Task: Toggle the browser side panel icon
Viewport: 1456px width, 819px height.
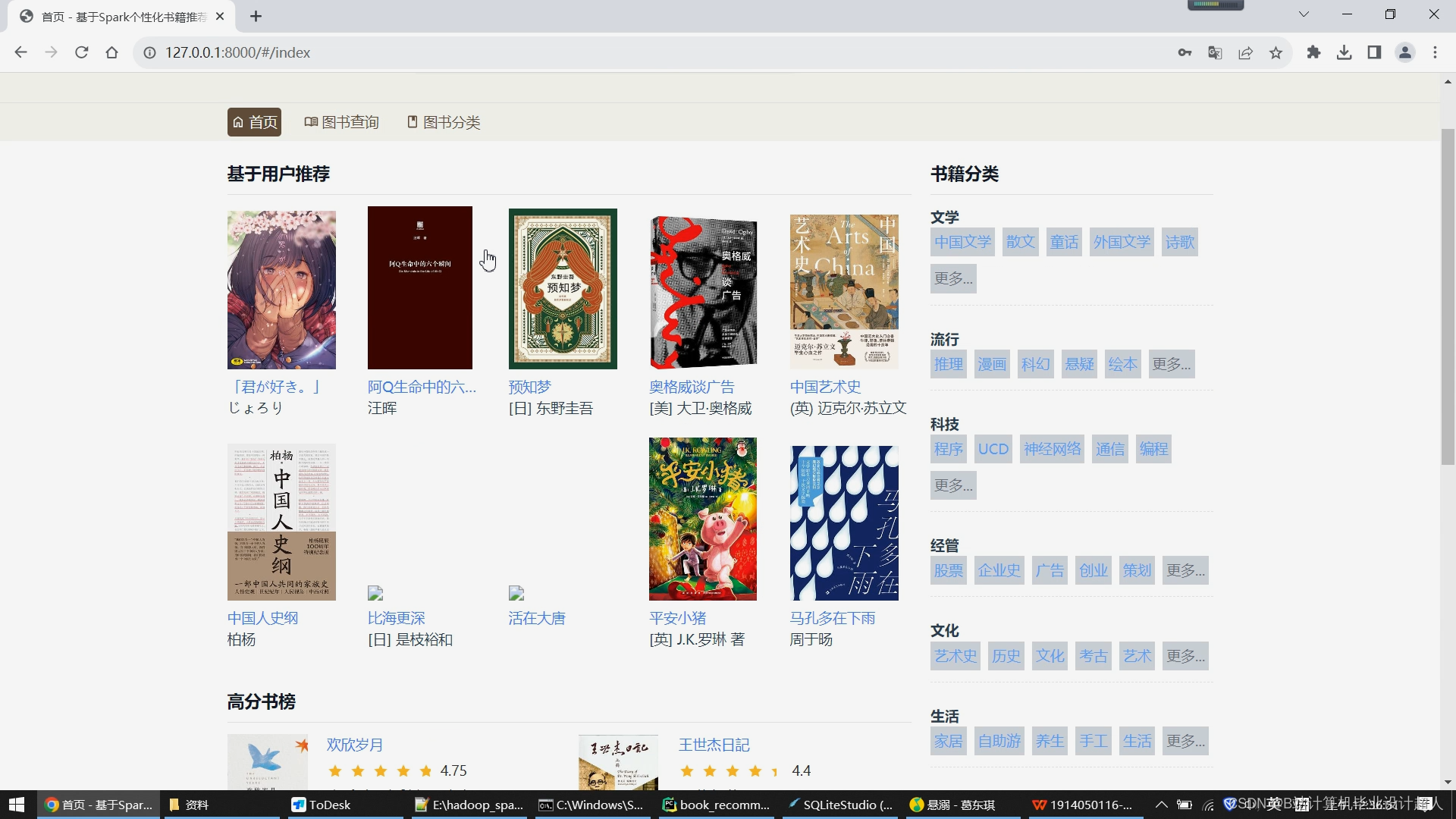Action: (1374, 52)
